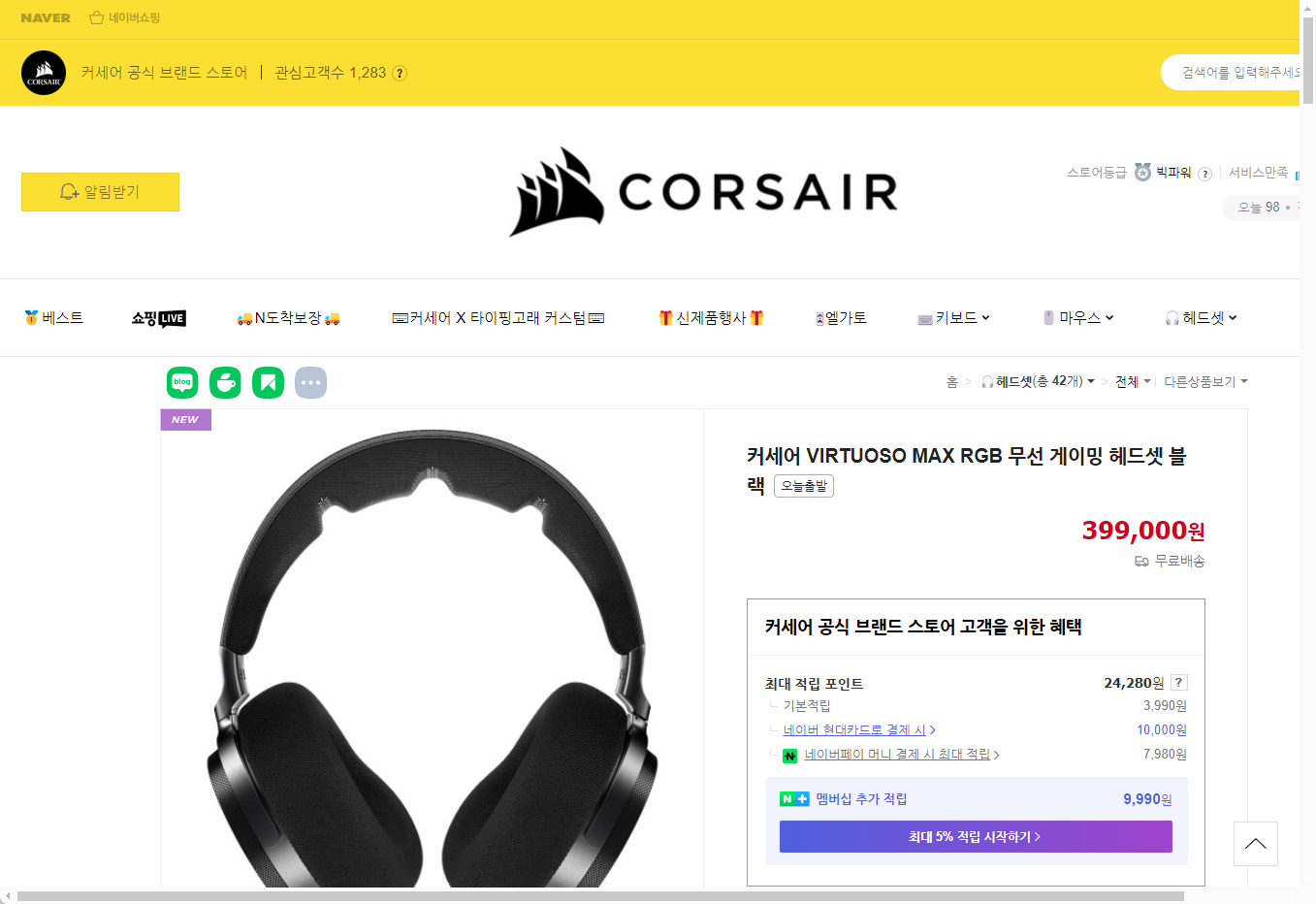The width and height of the screenshot is (1316, 904).
Task: Click the 399,000원 price text
Action: point(1143,531)
